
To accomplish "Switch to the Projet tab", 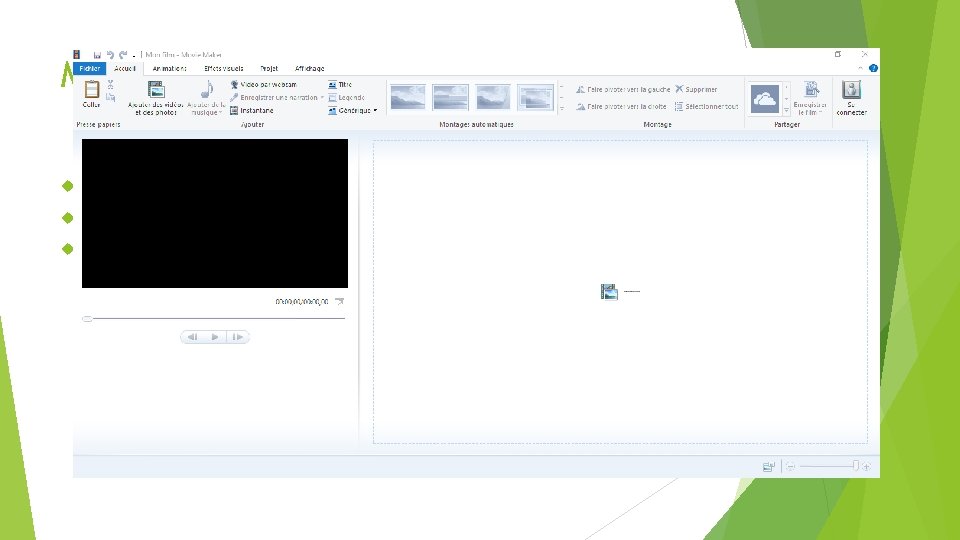I will click(x=269, y=69).
